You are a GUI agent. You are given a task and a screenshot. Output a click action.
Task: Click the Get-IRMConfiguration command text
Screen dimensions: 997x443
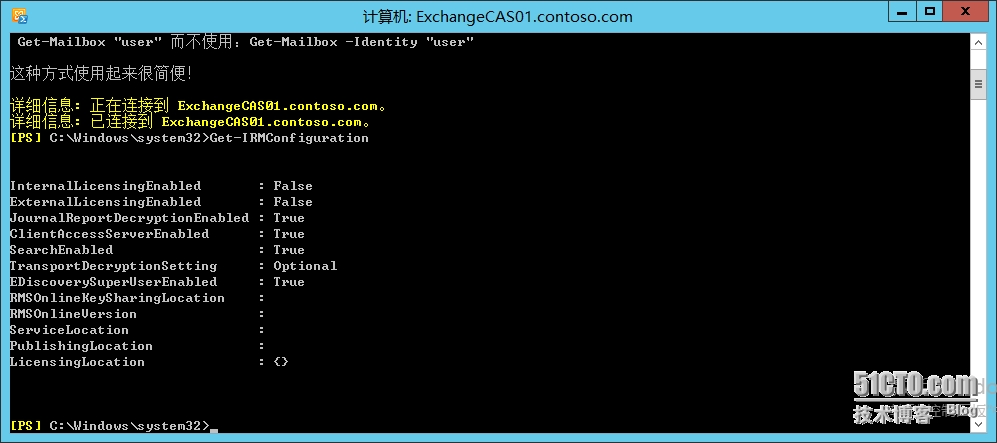(x=289, y=138)
